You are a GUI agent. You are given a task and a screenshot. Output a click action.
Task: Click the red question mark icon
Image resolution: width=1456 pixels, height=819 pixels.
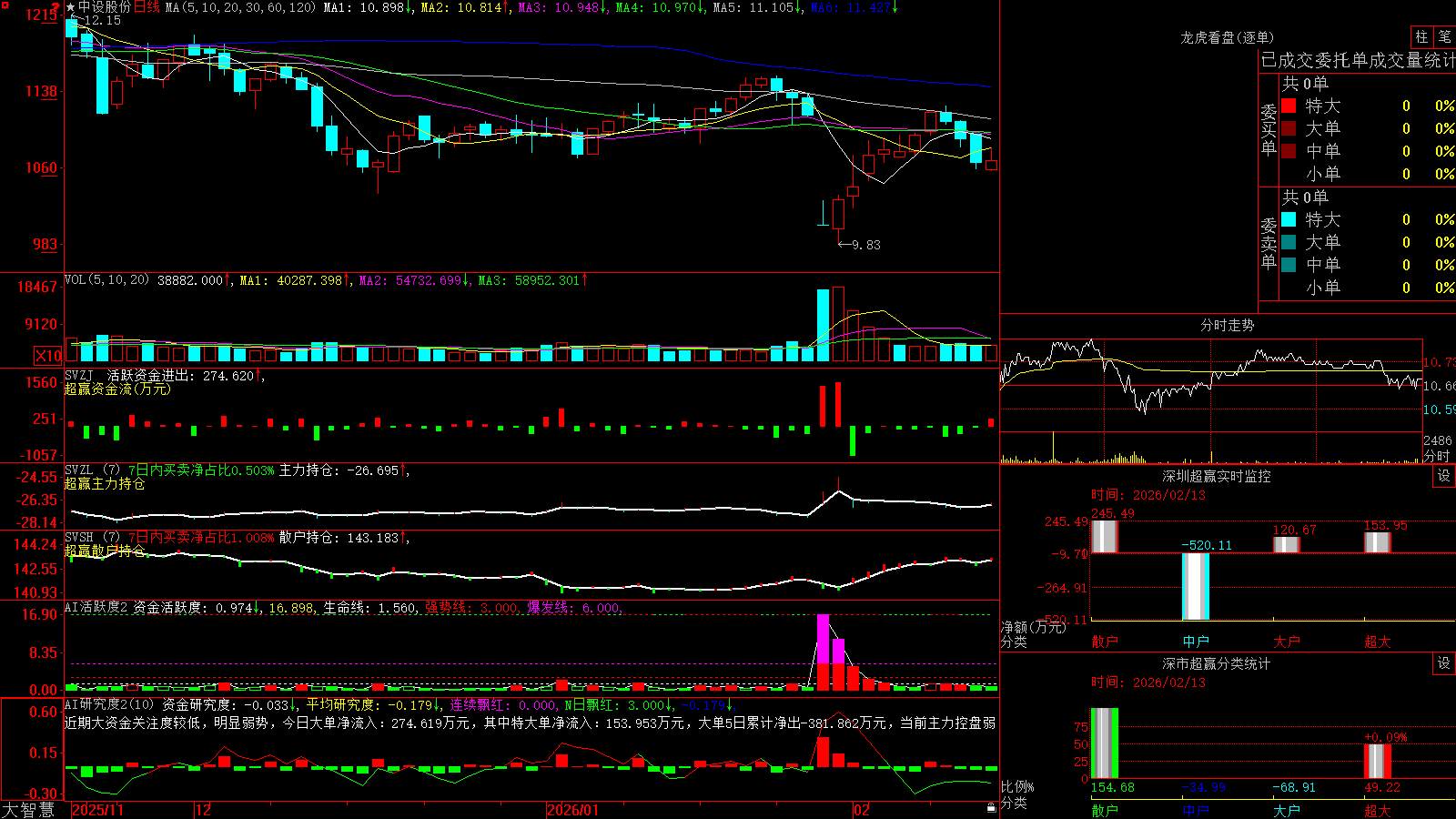coord(56,8)
